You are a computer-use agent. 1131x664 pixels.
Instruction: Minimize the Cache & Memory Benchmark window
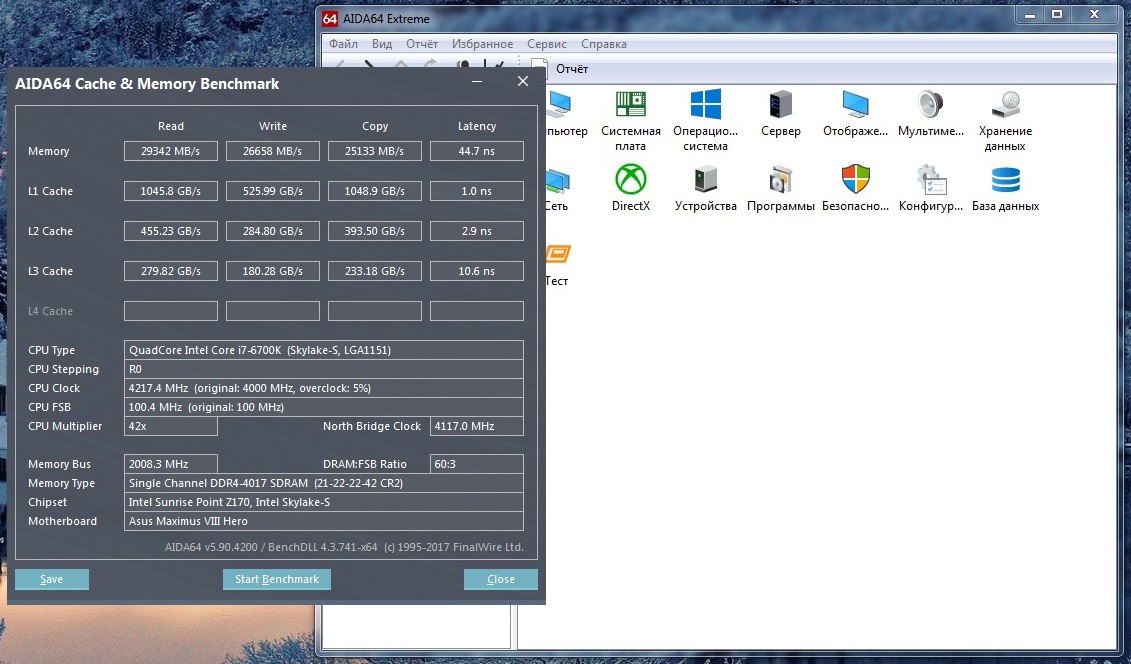pyautogui.click(x=477, y=81)
